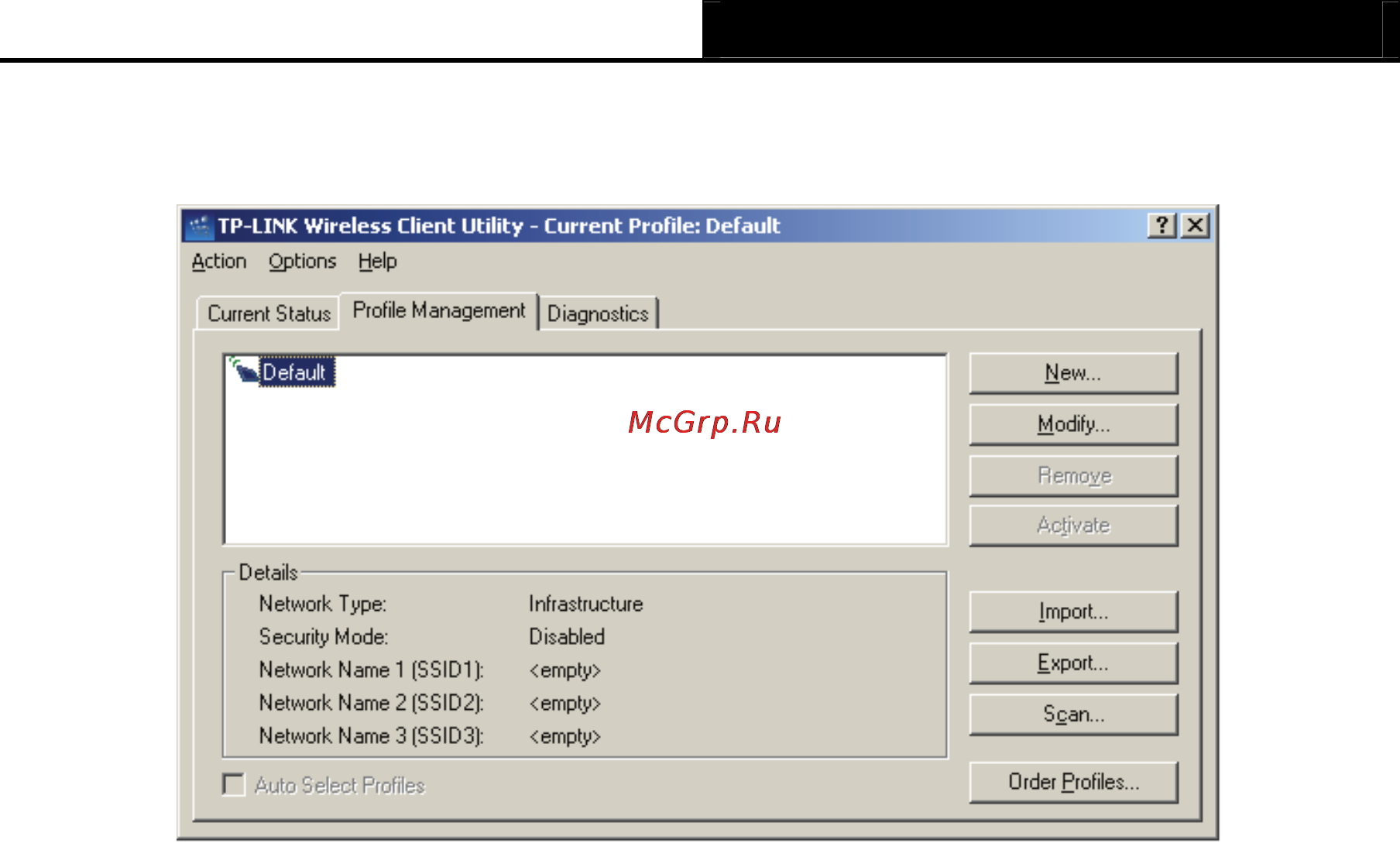The width and height of the screenshot is (1400, 843).
Task: Open the Action menu
Action: (219, 262)
